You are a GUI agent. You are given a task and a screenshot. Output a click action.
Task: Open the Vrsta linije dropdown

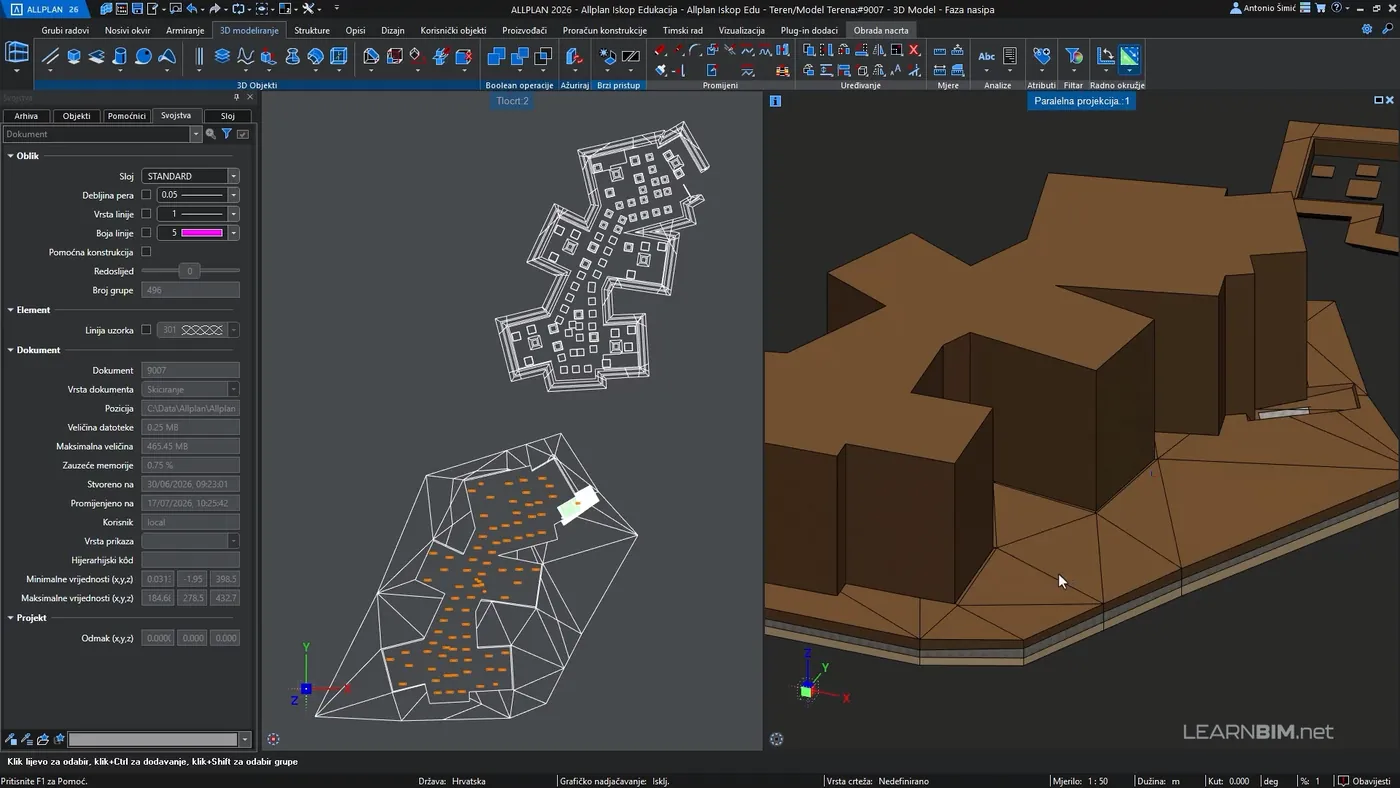click(x=233, y=214)
